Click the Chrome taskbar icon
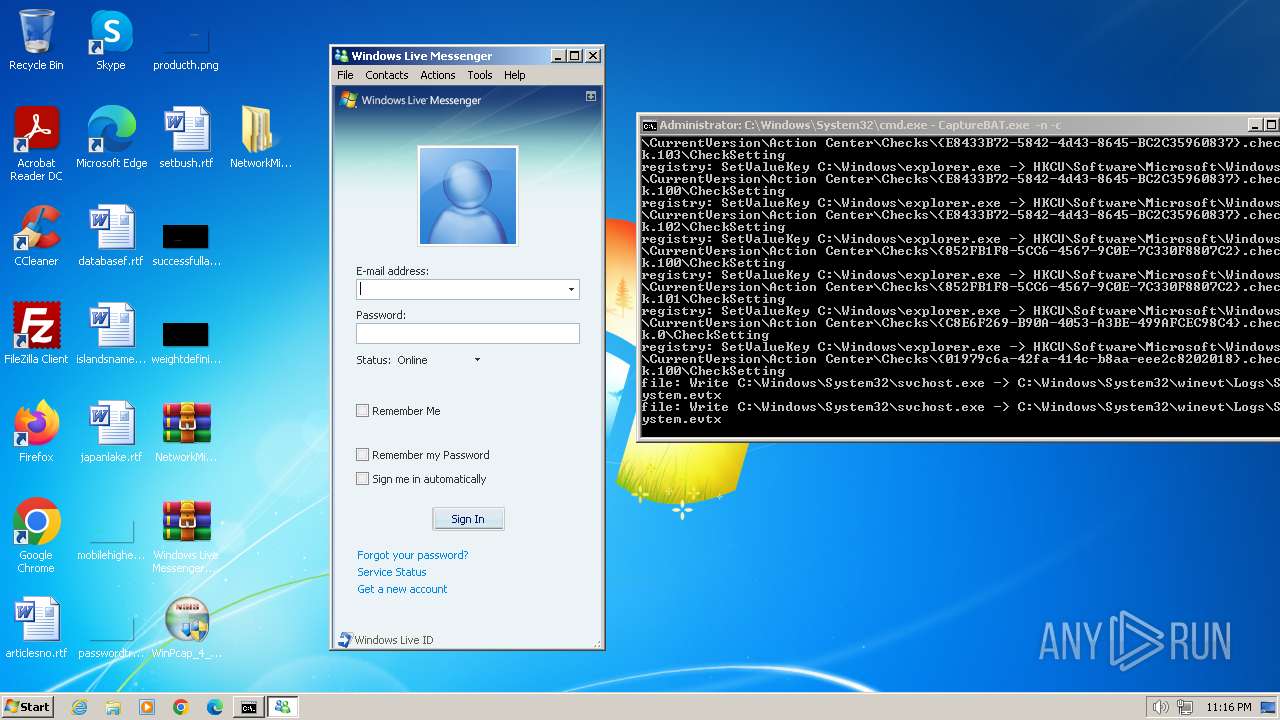 tap(181, 707)
